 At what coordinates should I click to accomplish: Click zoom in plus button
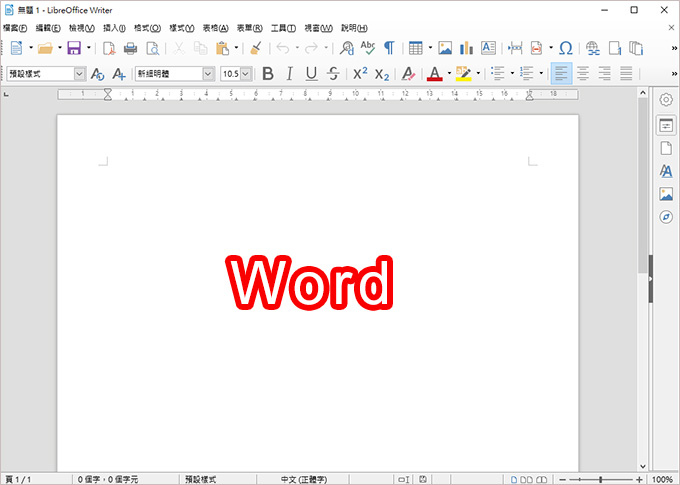point(639,479)
